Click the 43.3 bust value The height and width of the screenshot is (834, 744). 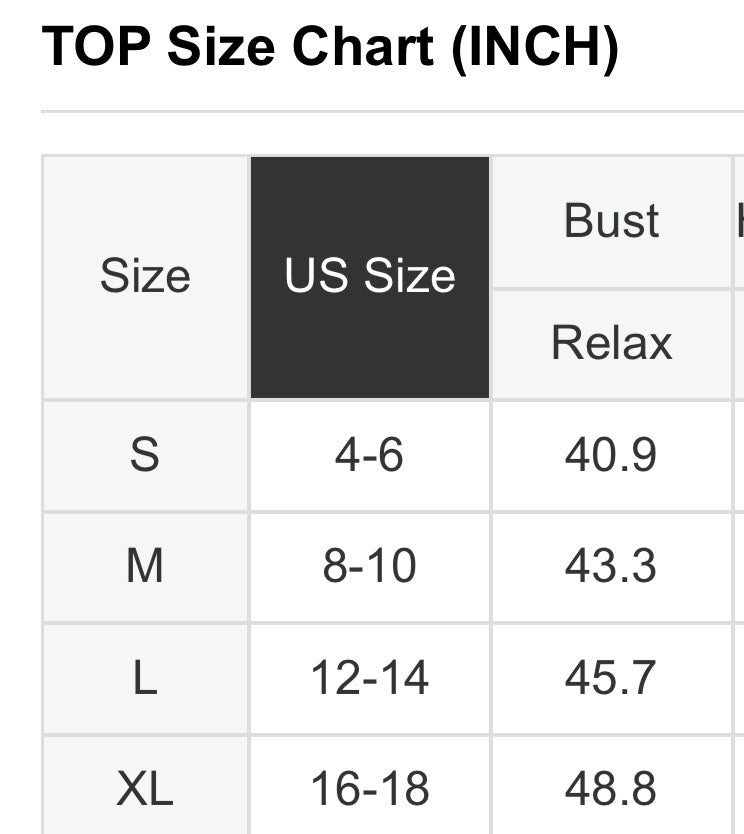[611, 567]
